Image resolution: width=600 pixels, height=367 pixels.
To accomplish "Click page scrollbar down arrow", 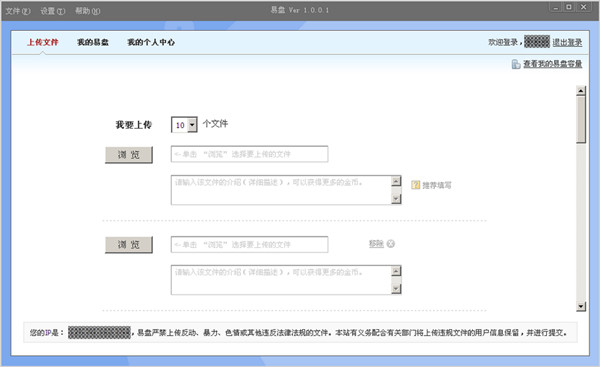I will click(581, 306).
